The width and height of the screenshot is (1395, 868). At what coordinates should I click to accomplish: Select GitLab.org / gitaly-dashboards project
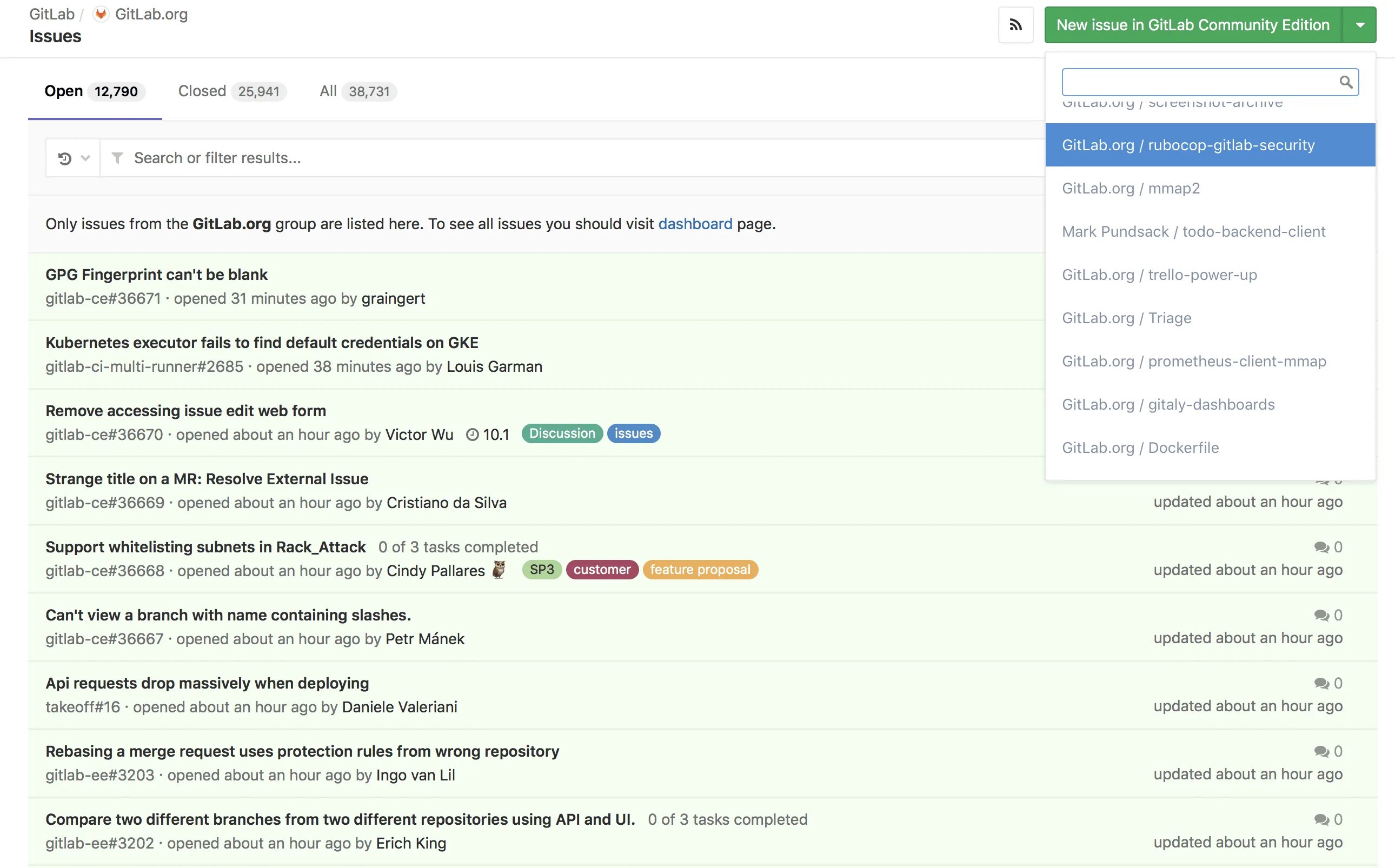point(1210,404)
